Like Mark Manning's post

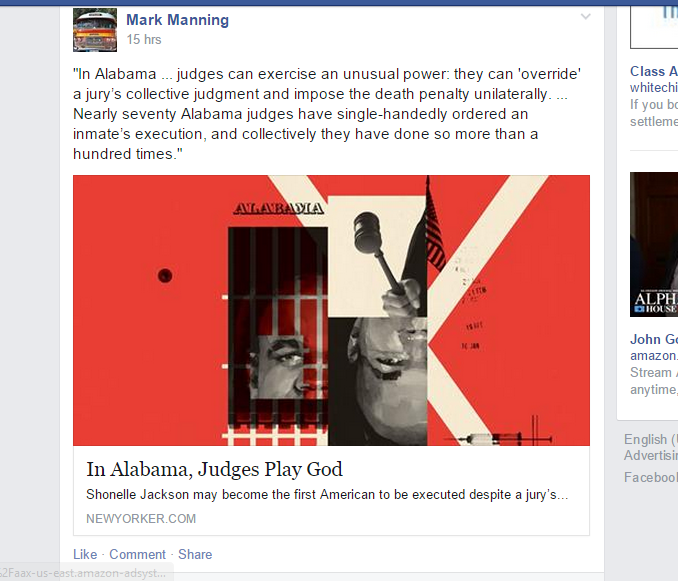click(85, 554)
